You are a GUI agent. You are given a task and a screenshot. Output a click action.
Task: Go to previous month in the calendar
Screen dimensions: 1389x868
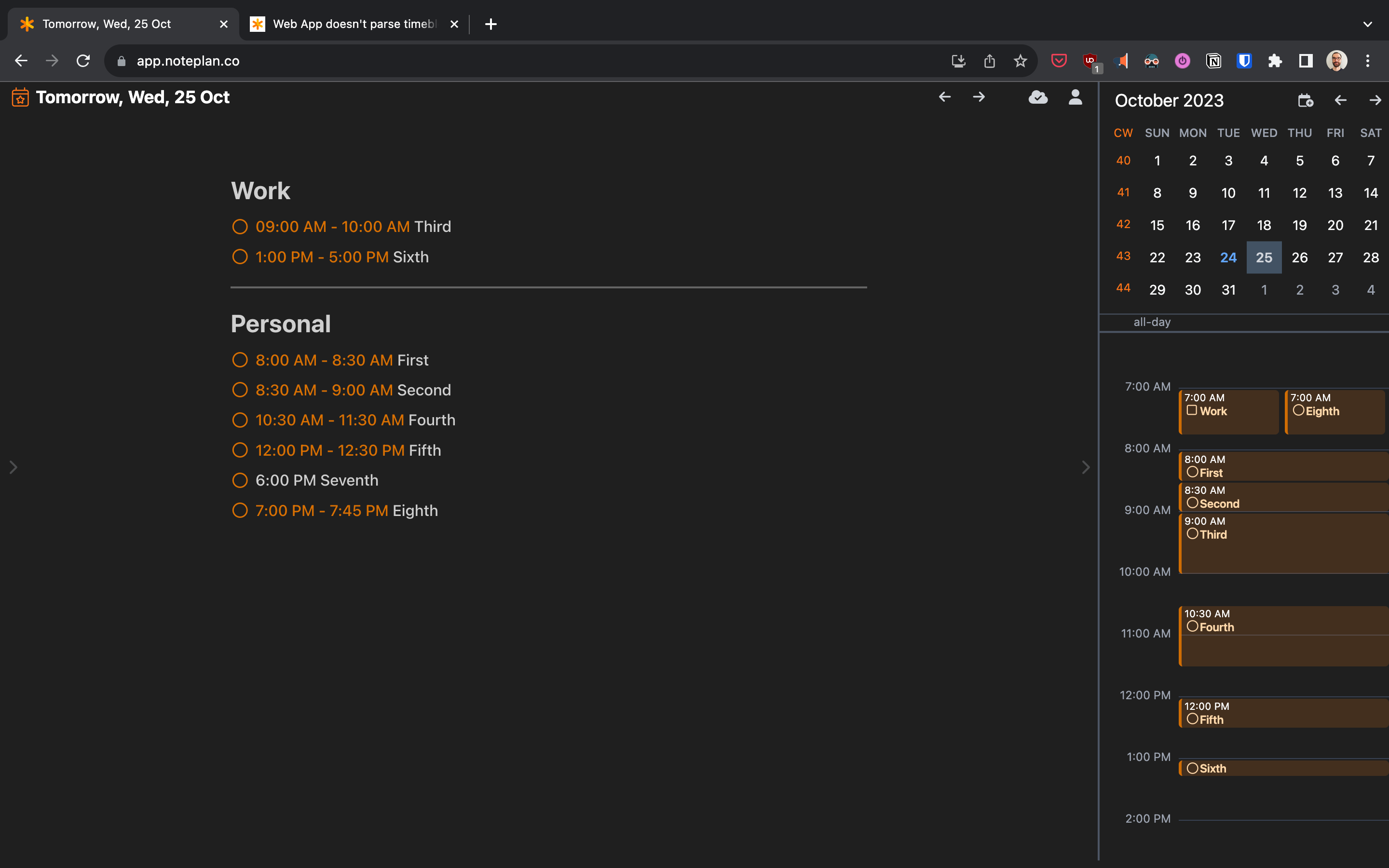[1341, 100]
